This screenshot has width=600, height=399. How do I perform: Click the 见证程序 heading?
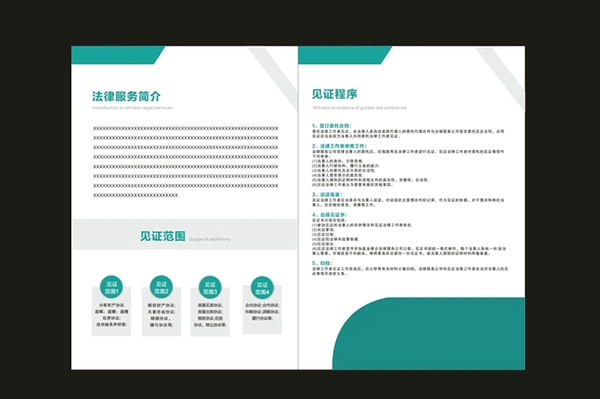tap(334, 94)
